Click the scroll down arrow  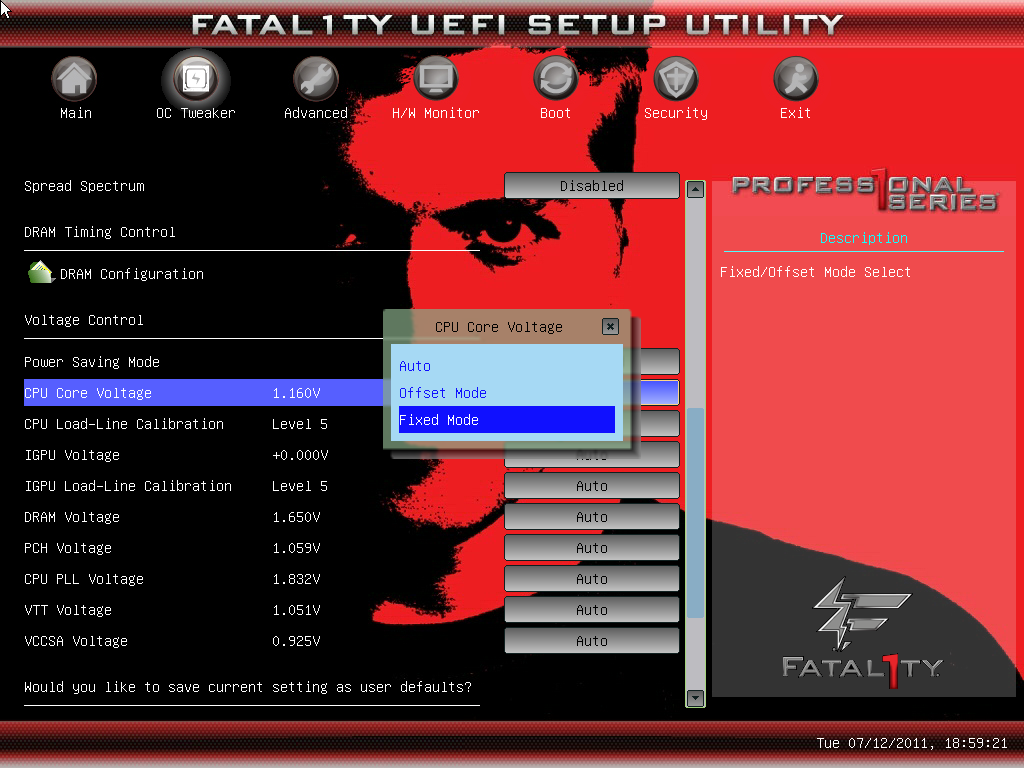695,698
